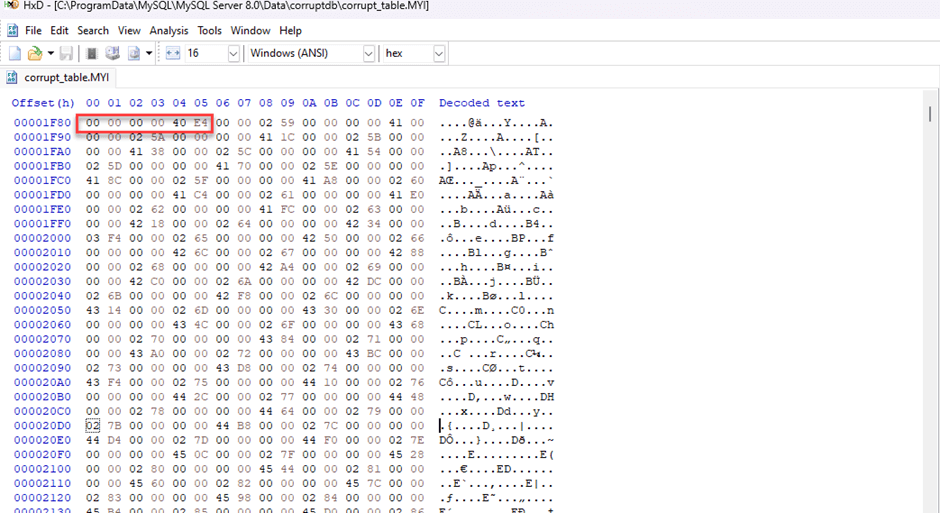Click the Save floppy disk icon
Viewport: 940px width, 513px height.
point(67,53)
